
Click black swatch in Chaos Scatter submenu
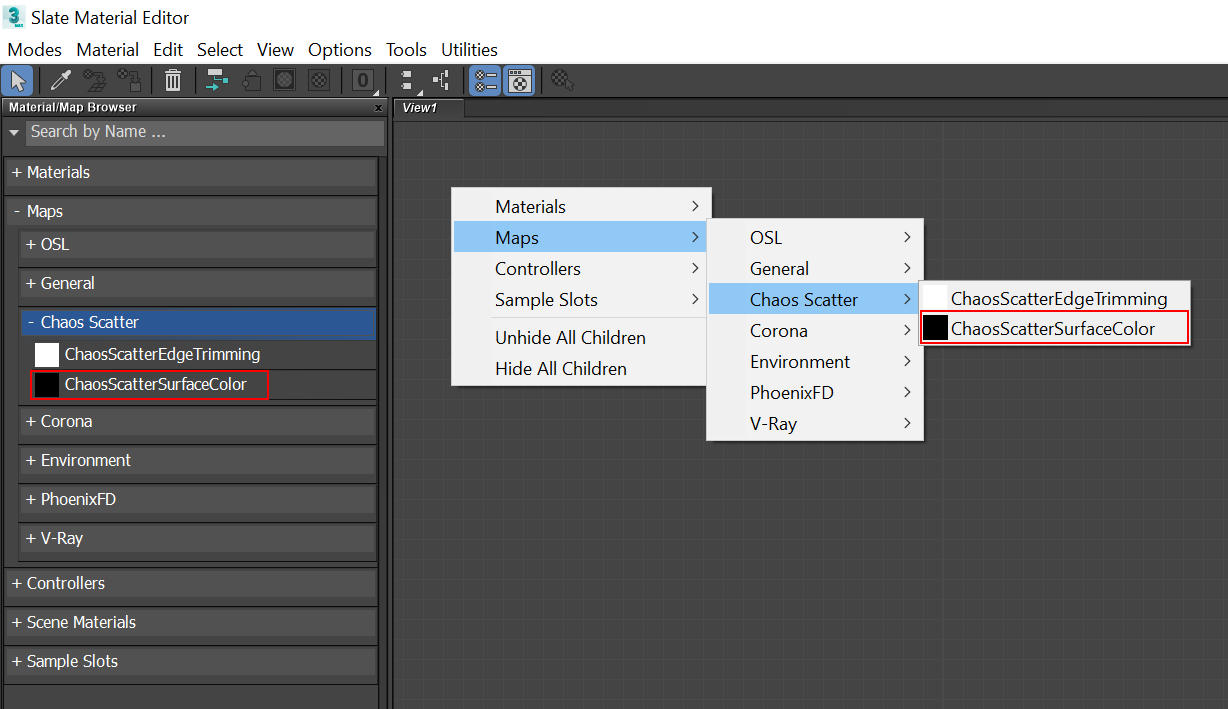(935, 328)
